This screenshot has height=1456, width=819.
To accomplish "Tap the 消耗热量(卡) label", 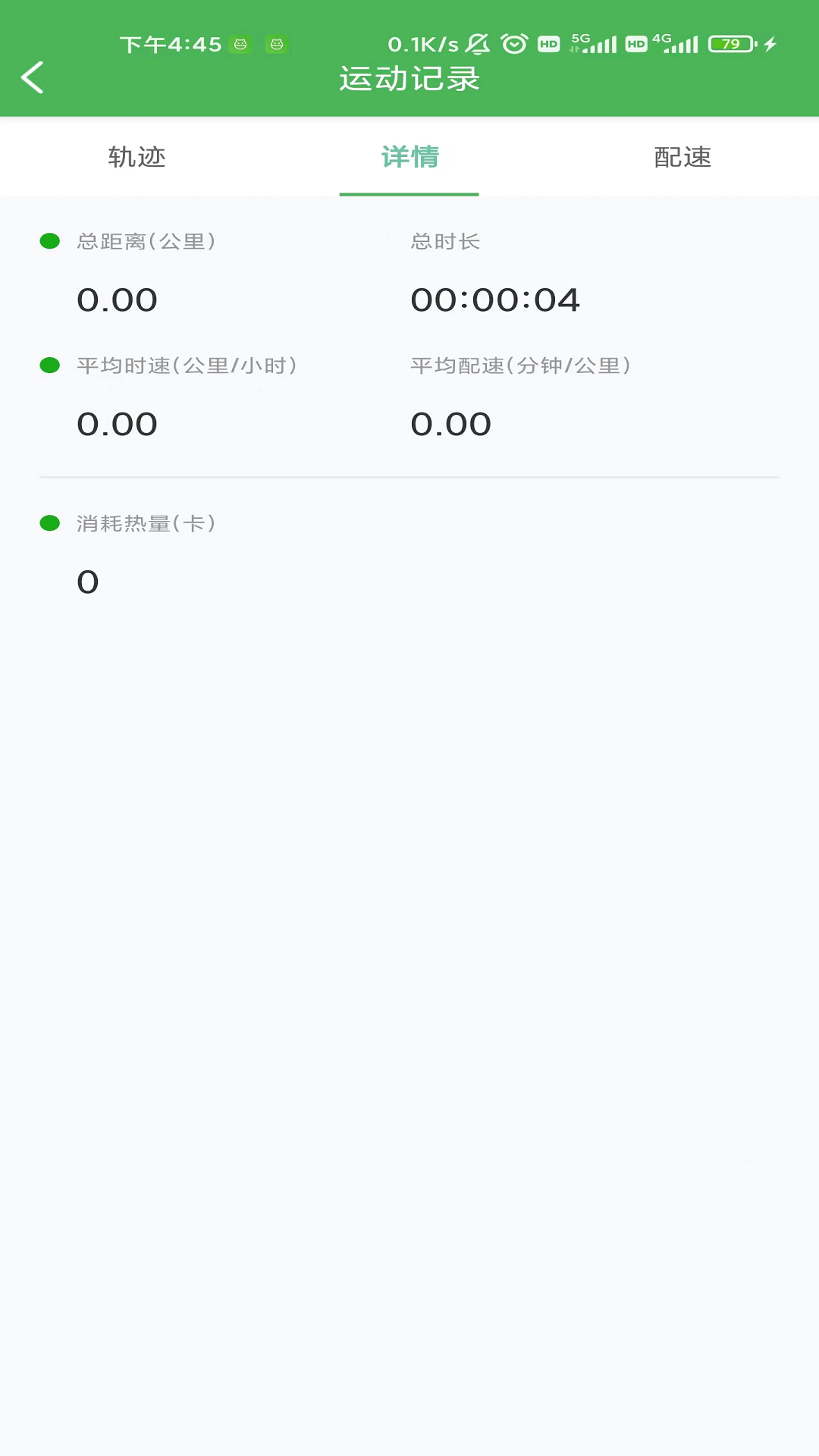I will click(x=146, y=523).
